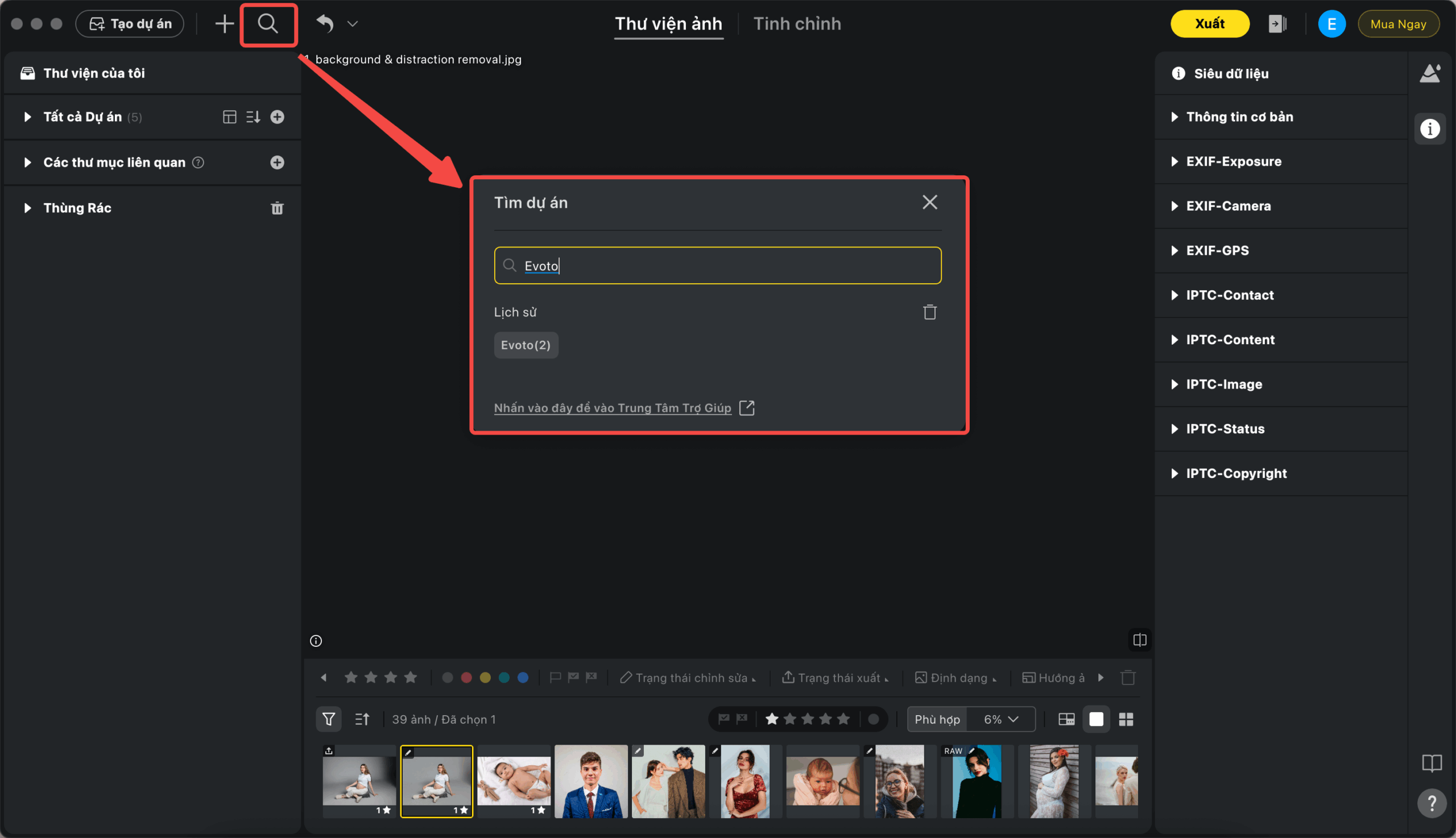Select the metadata info panel icon
Viewport: 1456px width, 838px height.
coord(1430,129)
